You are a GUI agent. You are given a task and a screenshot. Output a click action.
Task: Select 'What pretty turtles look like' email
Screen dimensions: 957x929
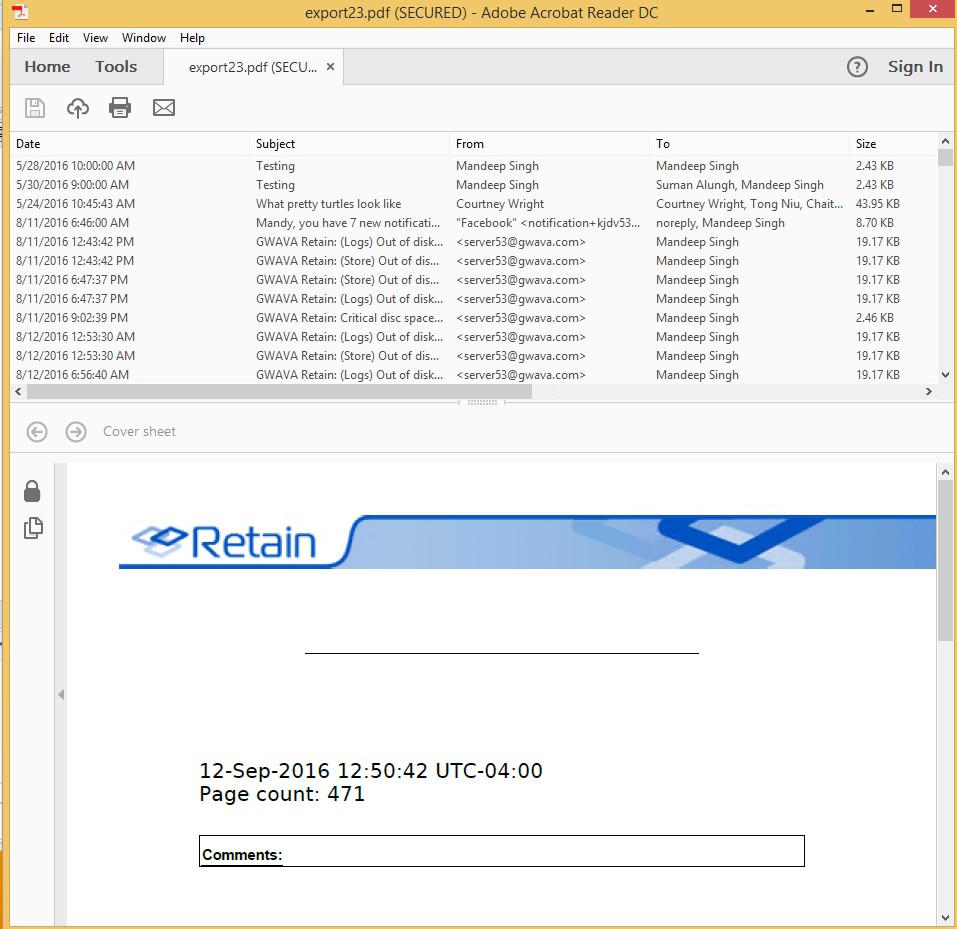pyautogui.click(x=474, y=204)
